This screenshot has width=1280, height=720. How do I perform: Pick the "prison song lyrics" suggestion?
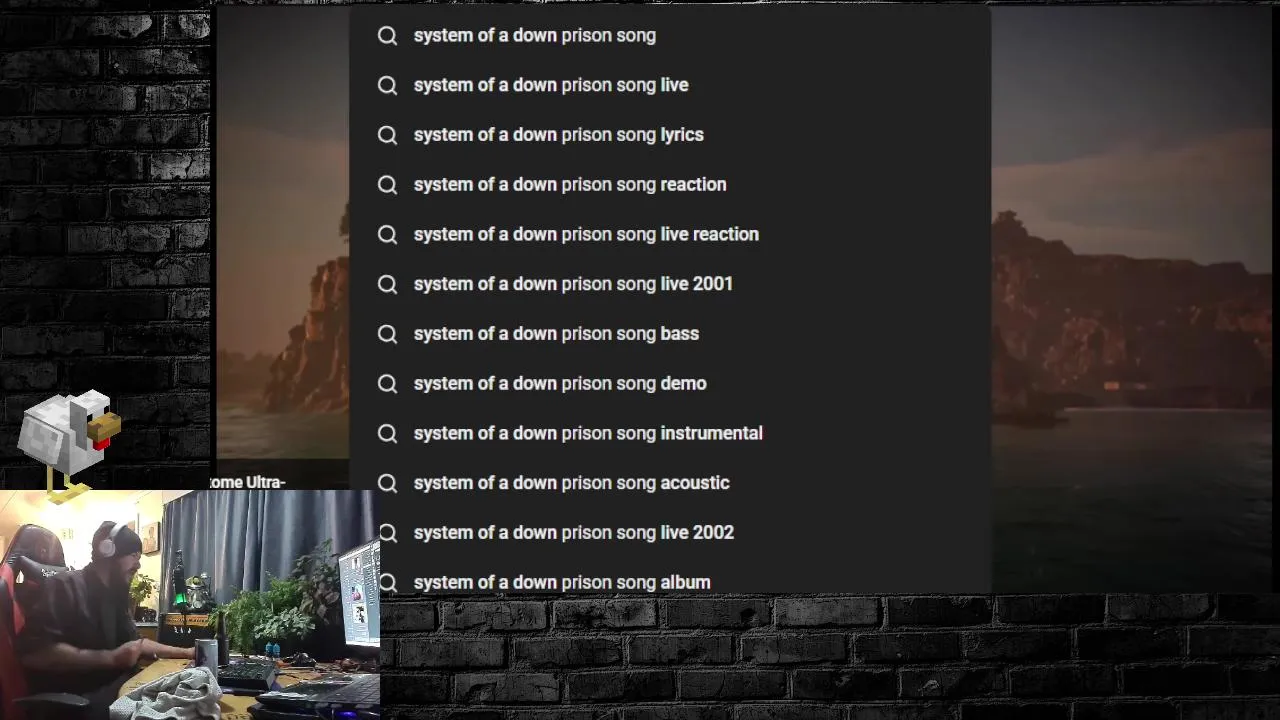tap(670, 135)
